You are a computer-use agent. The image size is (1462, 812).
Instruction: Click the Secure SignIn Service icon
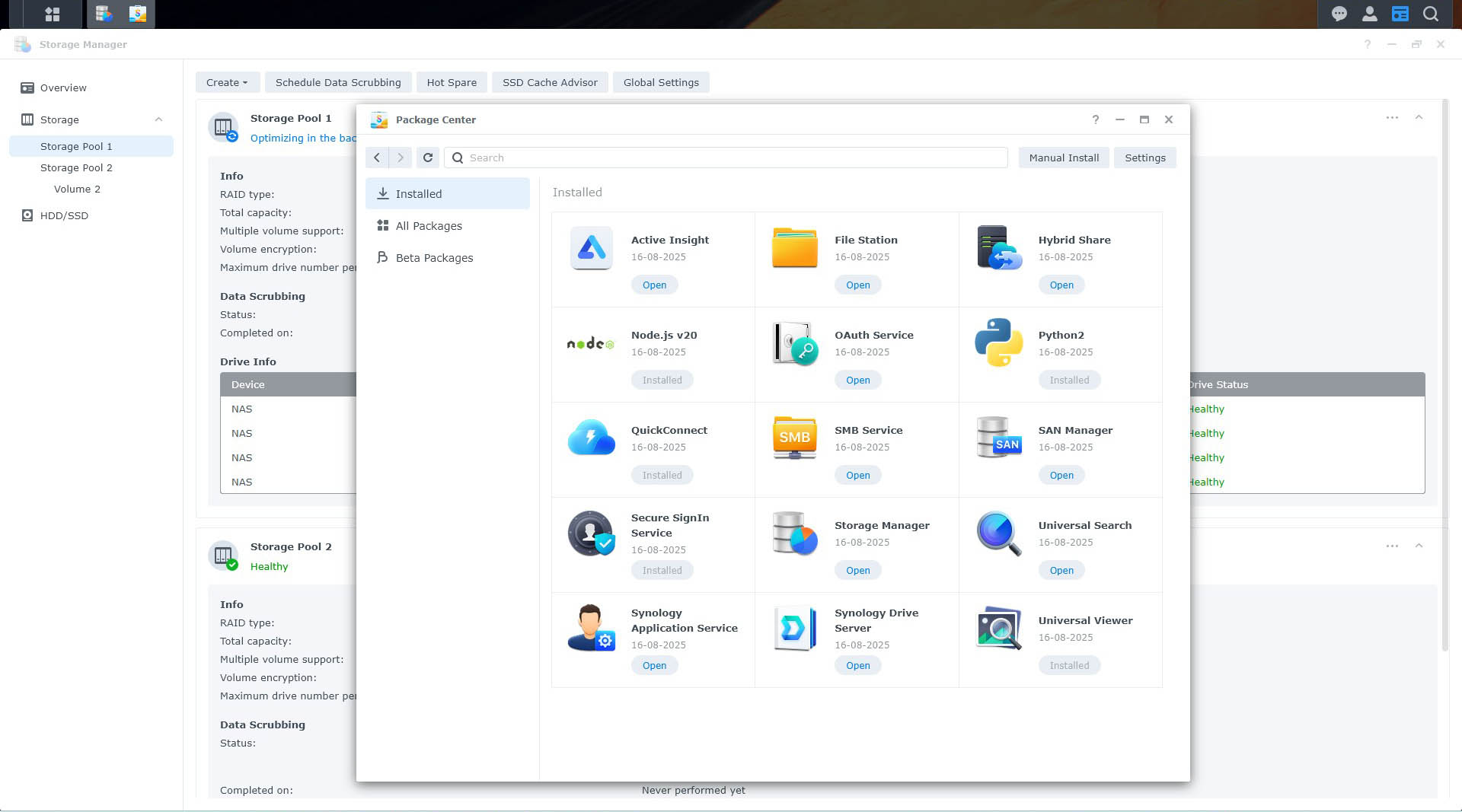coord(592,533)
